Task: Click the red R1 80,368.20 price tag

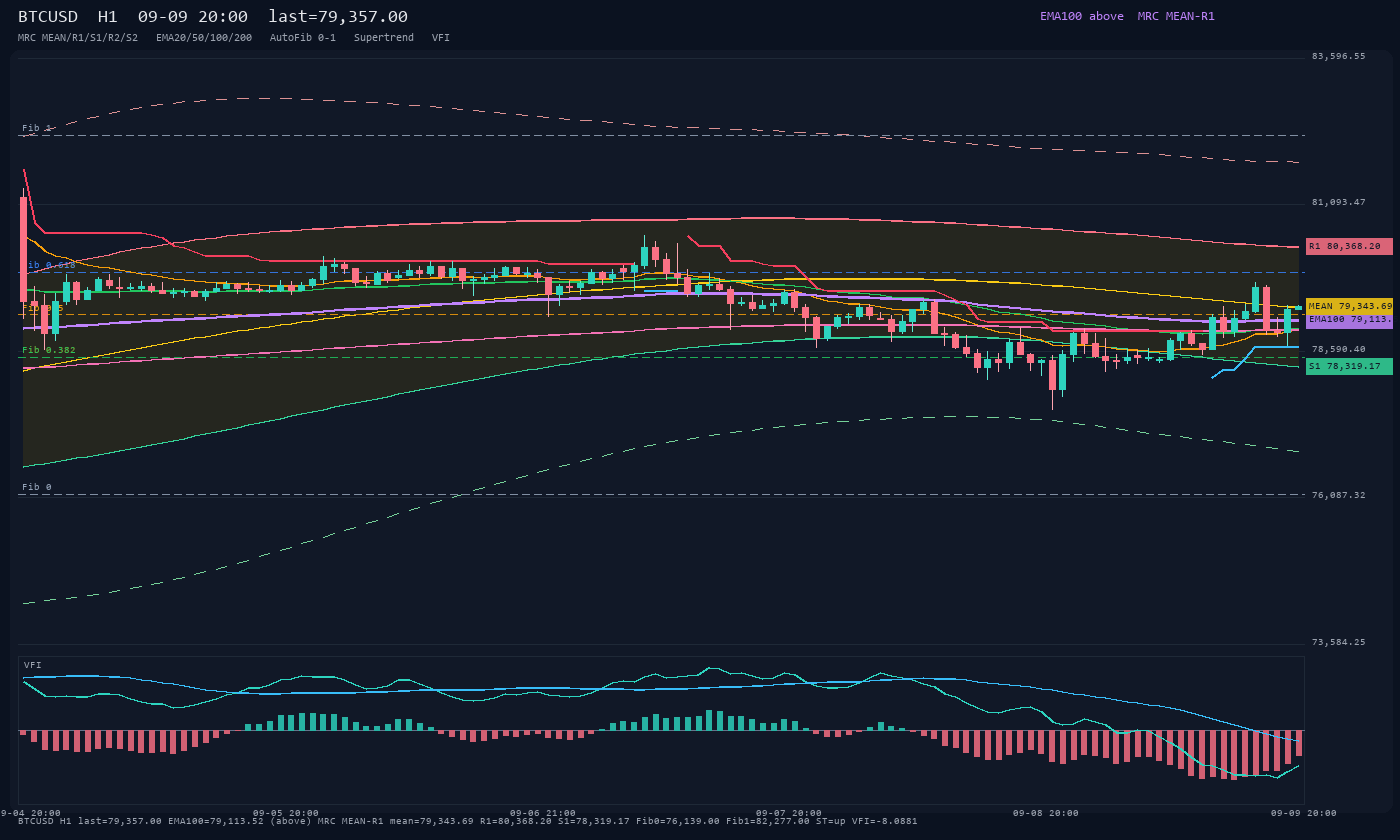Action: [x=1349, y=246]
